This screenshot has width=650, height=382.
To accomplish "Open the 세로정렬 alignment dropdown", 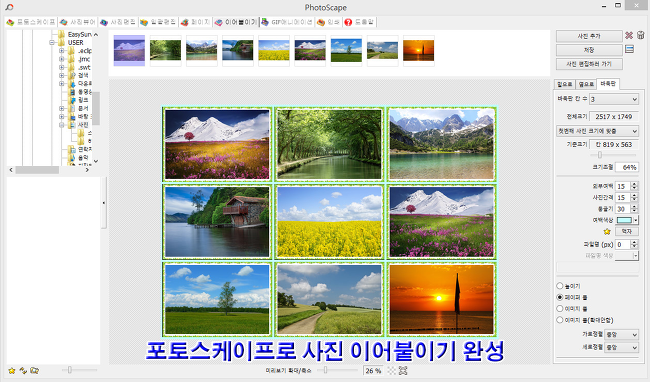I will 622,347.
